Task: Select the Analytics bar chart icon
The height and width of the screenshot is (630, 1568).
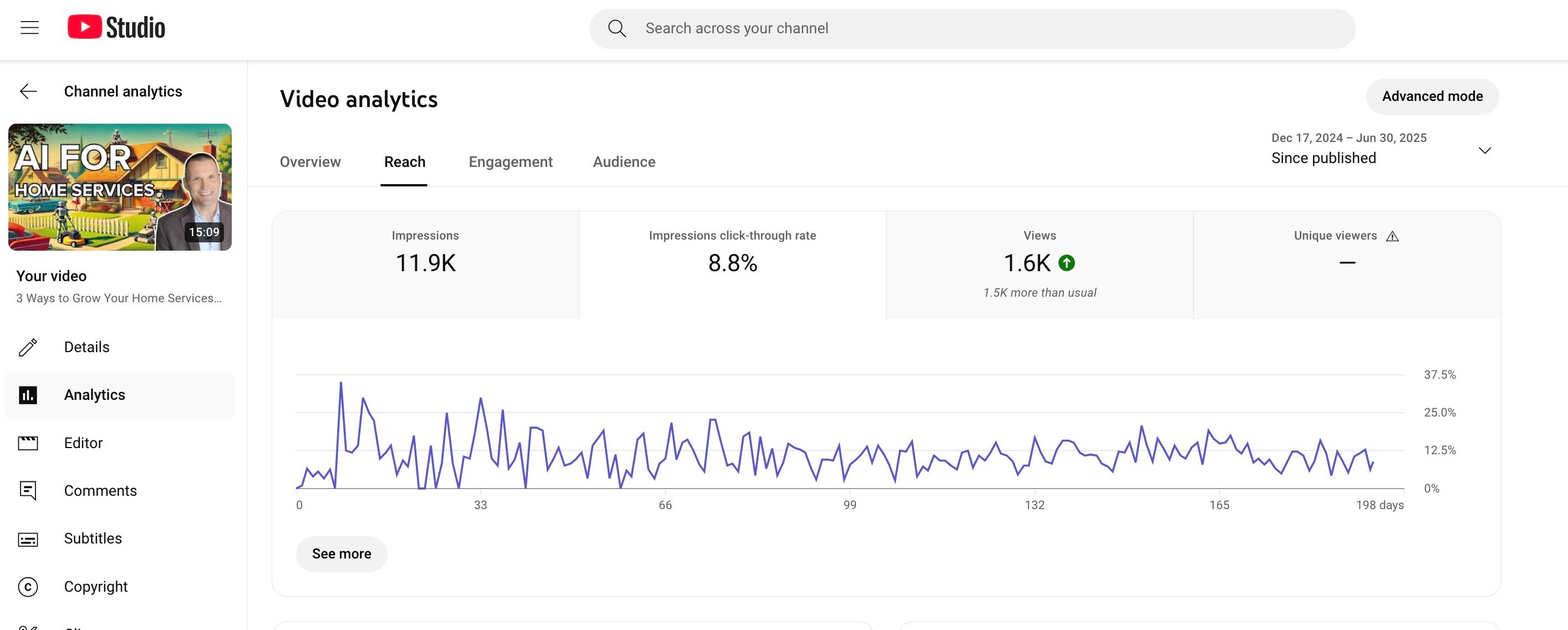Action: (x=27, y=394)
